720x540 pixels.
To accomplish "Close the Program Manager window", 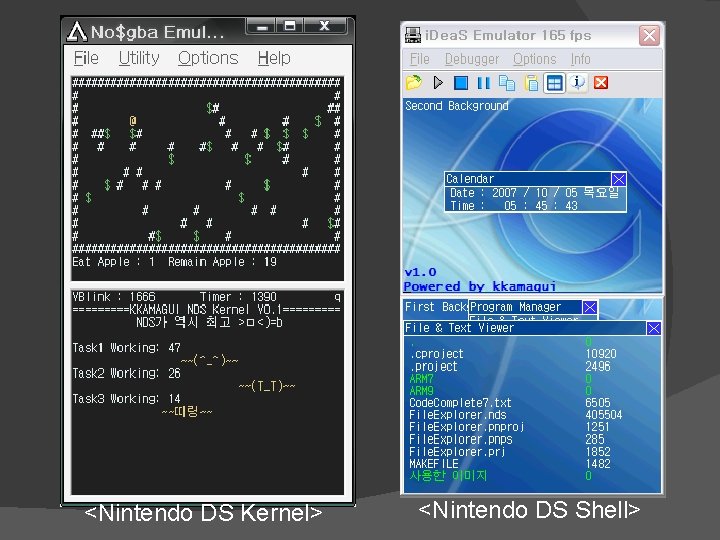I will pos(590,307).
